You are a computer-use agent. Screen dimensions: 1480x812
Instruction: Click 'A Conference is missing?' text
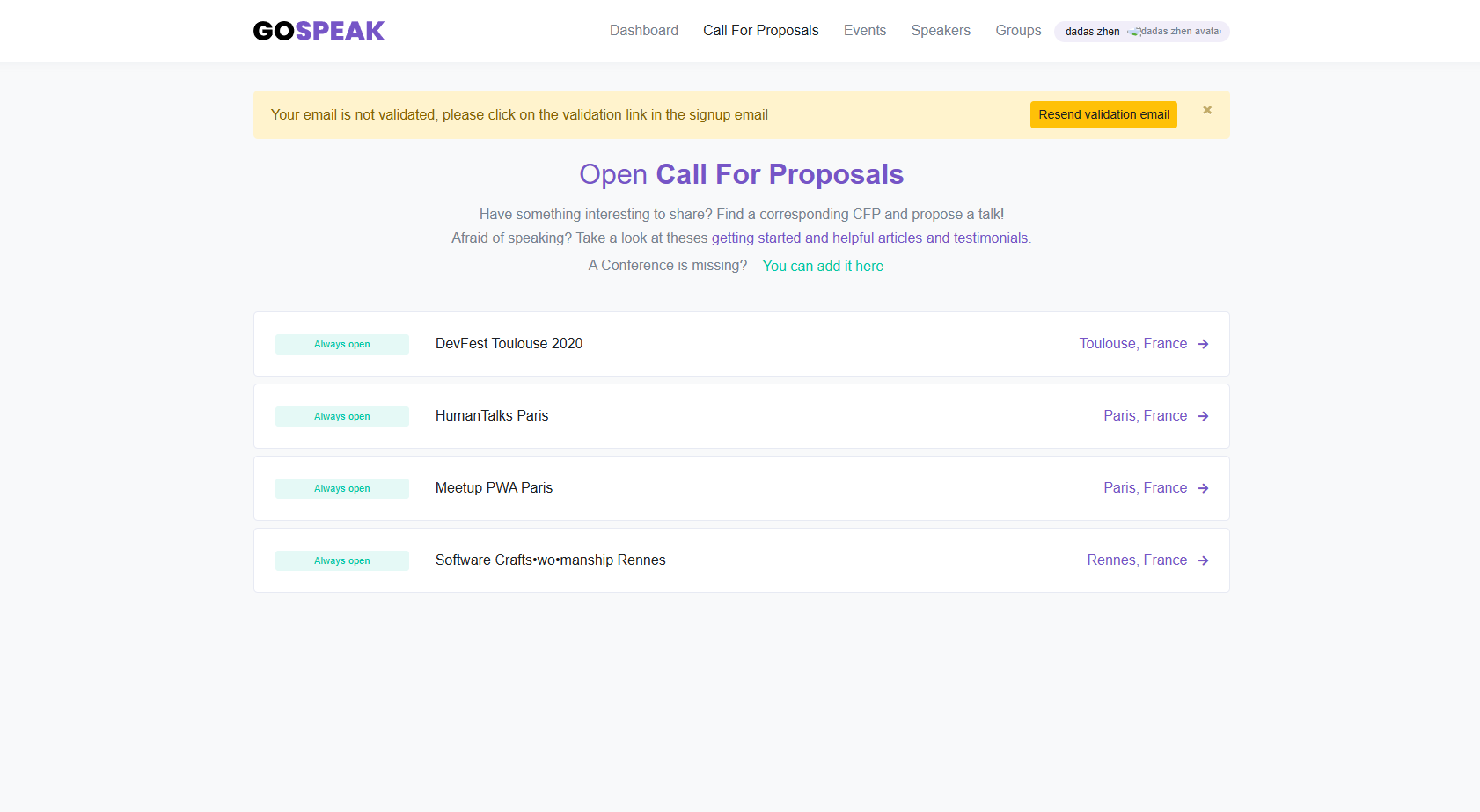click(668, 265)
